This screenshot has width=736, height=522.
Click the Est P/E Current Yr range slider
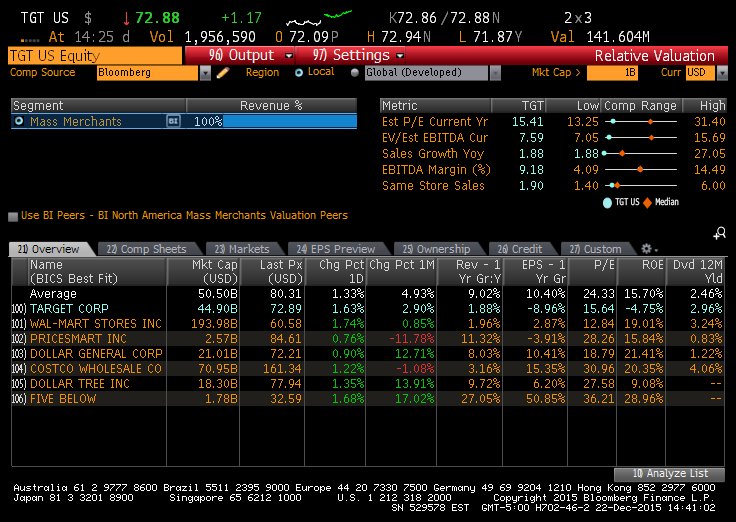pyautogui.click(x=641, y=122)
